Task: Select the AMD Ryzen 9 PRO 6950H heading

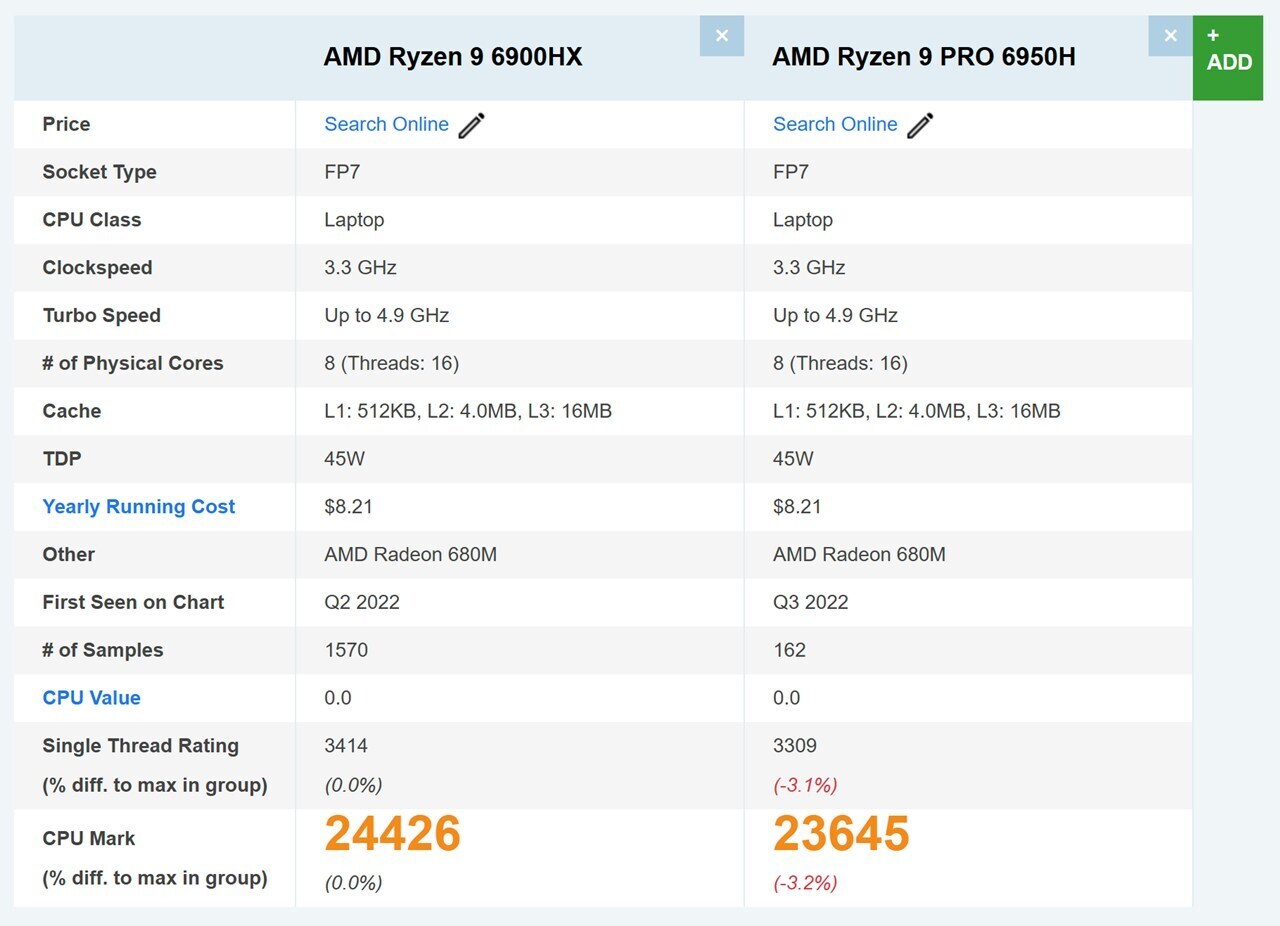Action: (x=924, y=57)
